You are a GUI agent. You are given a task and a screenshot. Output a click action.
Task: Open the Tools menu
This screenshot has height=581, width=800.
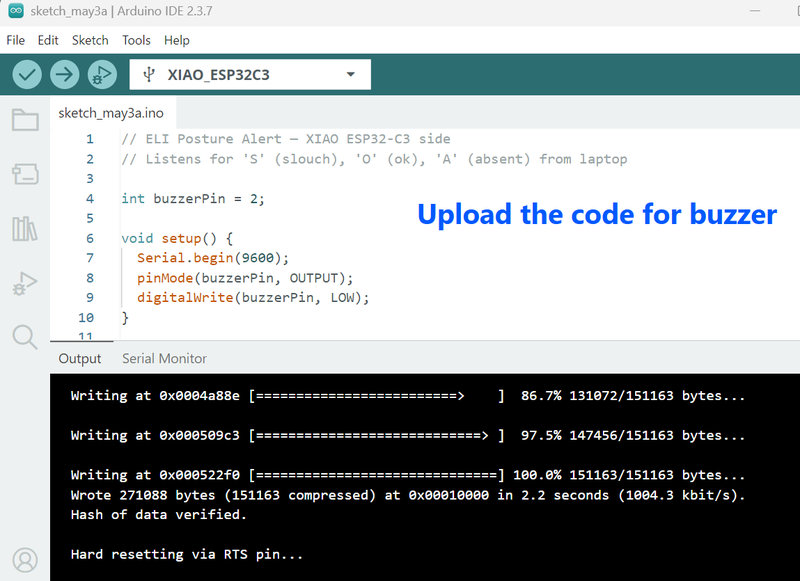136,40
